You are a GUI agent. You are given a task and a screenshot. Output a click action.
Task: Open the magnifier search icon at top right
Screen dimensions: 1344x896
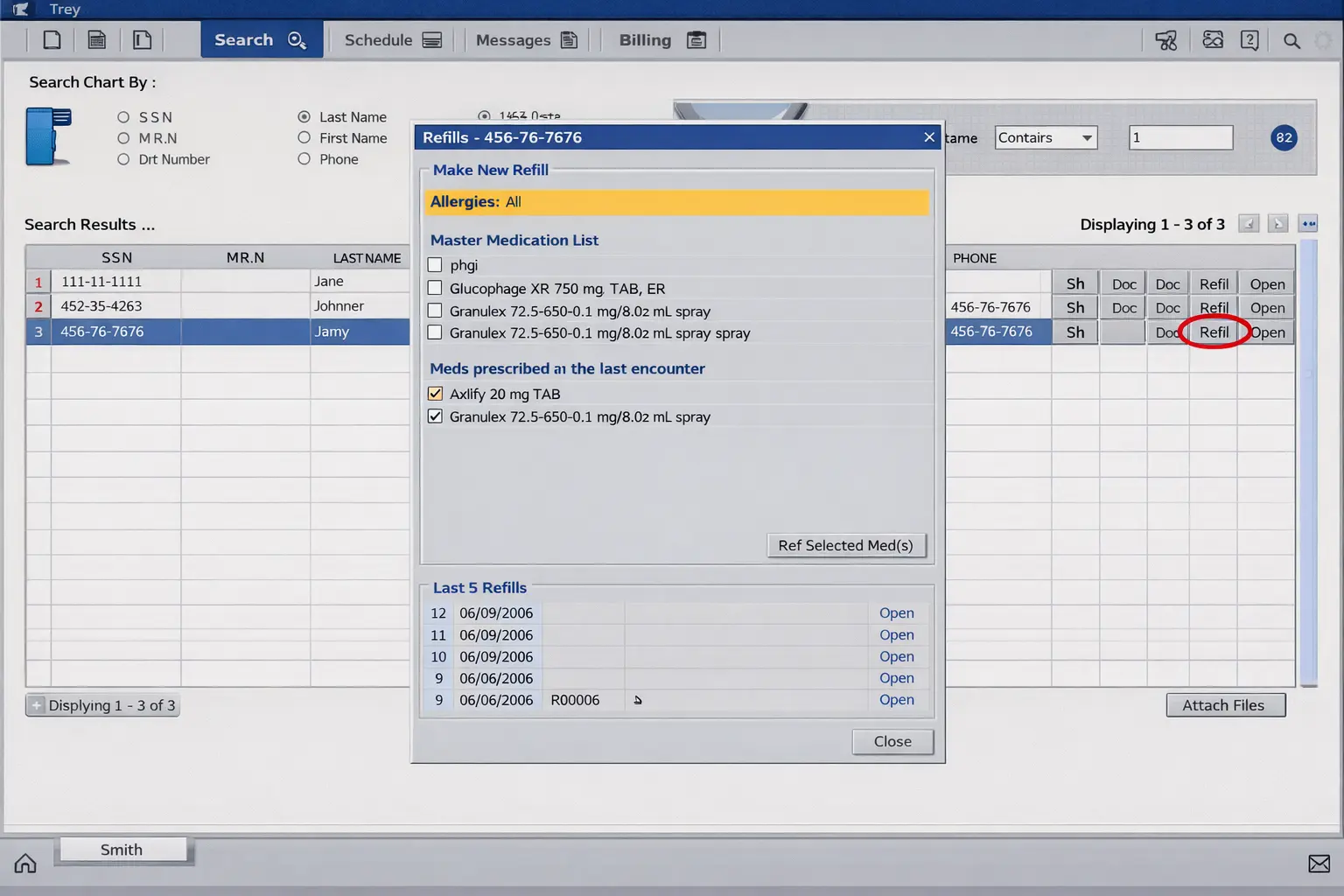(1291, 40)
